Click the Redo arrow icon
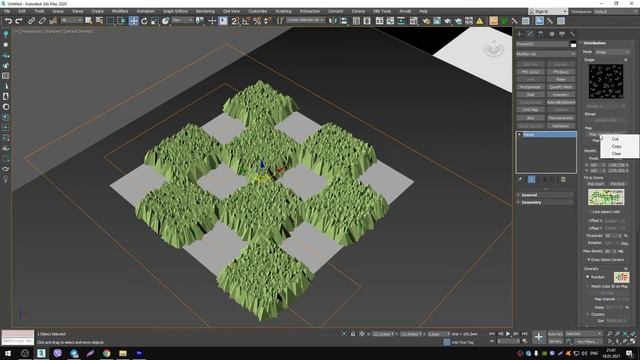This screenshot has width=640, height=360. (19, 20)
